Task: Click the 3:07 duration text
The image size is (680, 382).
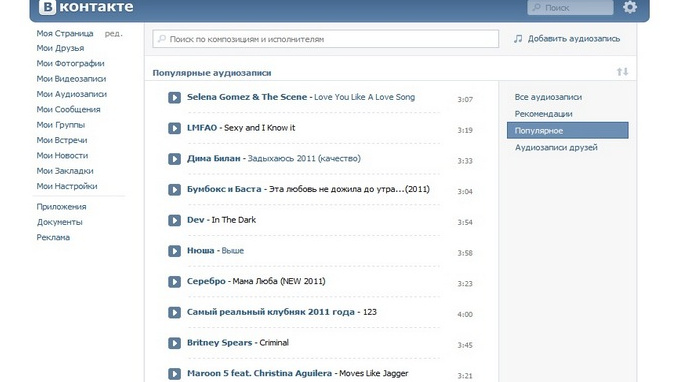Action: (464, 99)
